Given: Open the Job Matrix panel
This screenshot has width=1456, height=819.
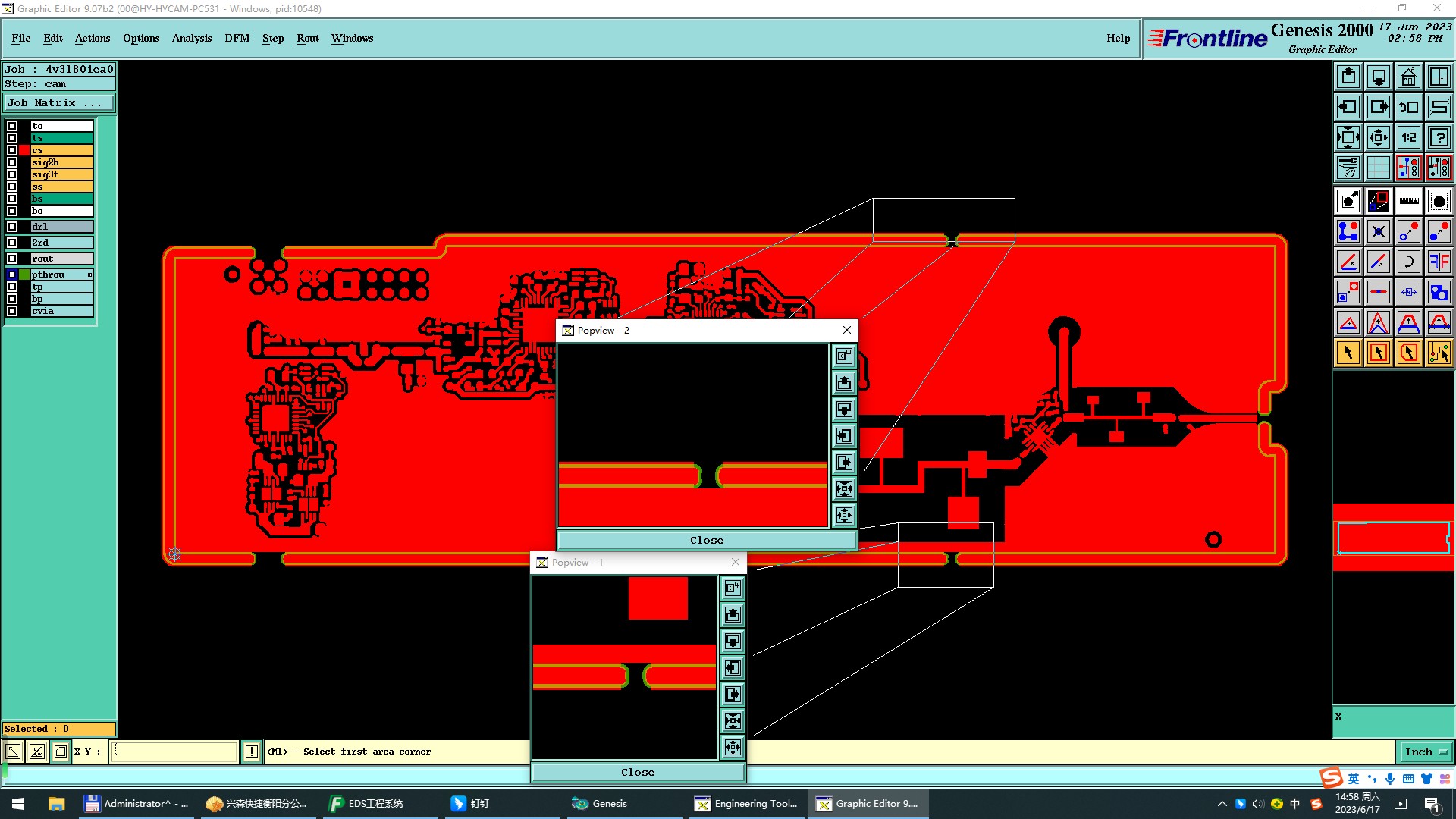Looking at the screenshot, I should [x=59, y=102].
